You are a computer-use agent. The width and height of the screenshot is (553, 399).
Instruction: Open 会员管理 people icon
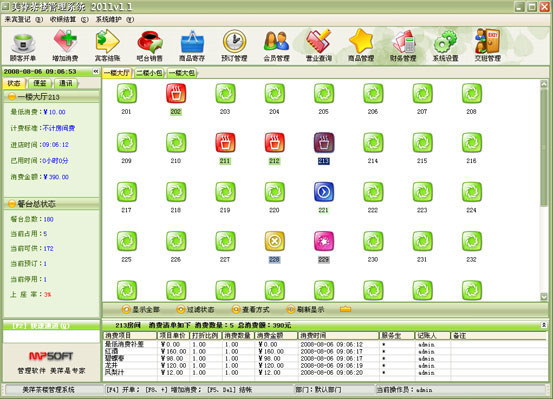click(x=276, y=42)
